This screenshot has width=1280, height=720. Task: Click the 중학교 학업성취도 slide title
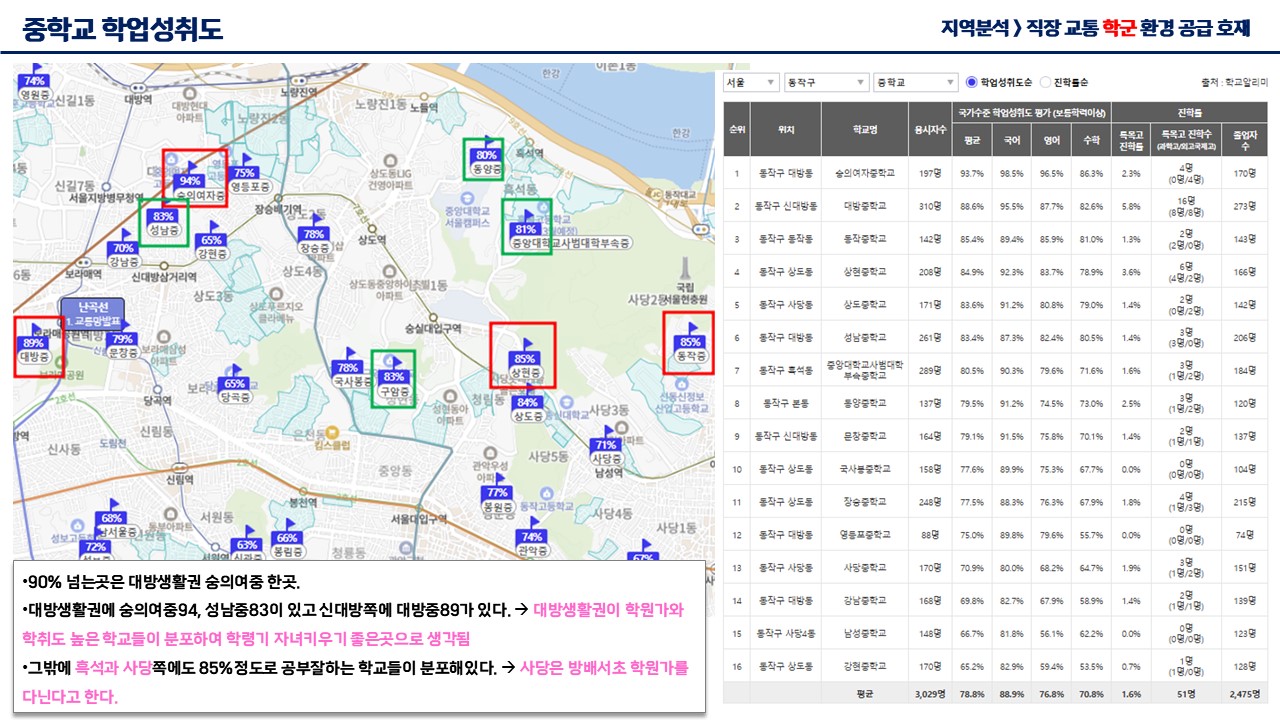[122, 29]
